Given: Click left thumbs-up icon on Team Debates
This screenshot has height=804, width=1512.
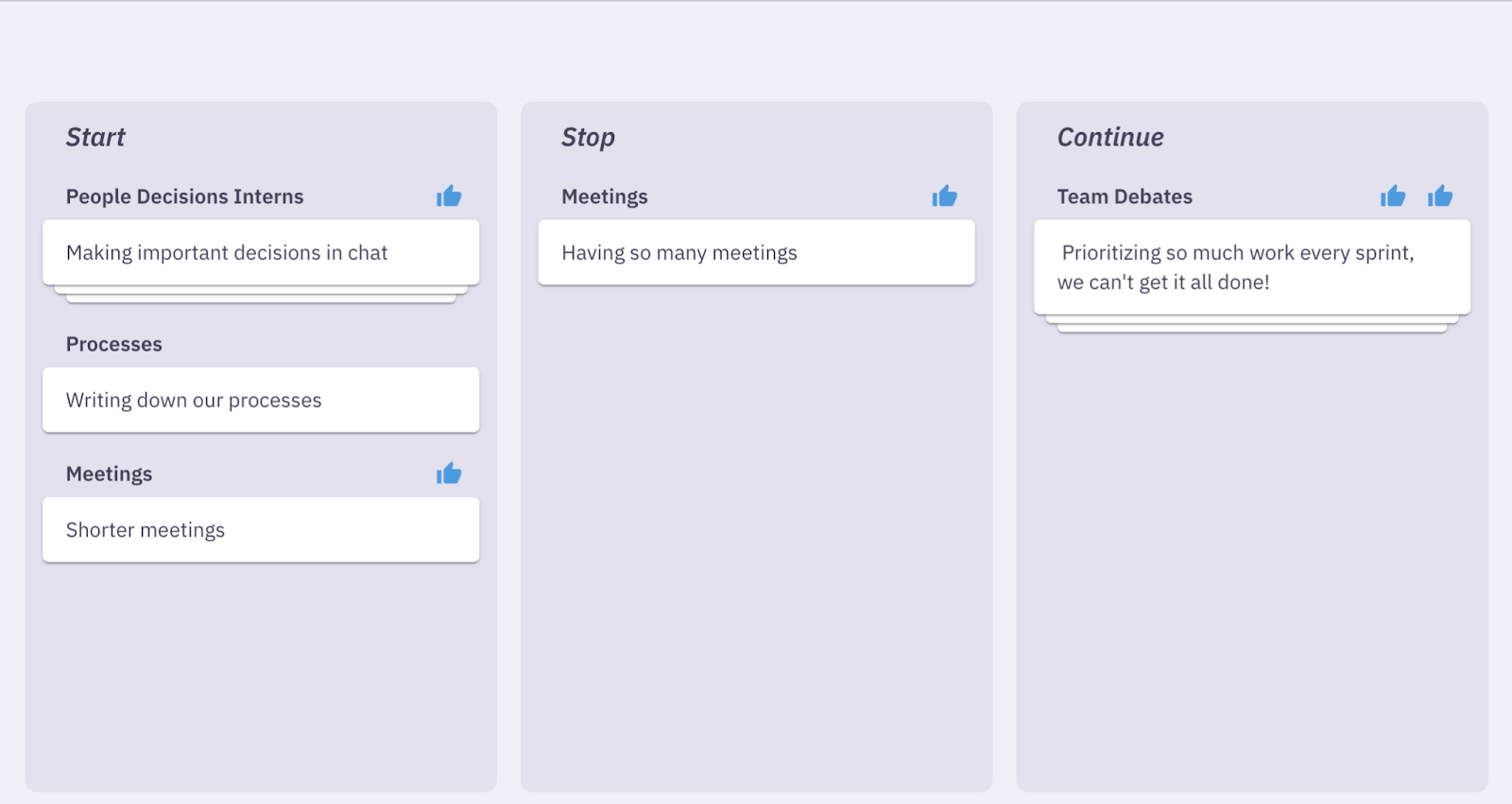Looking at the screenshot, I should [x=1393, y=197].
